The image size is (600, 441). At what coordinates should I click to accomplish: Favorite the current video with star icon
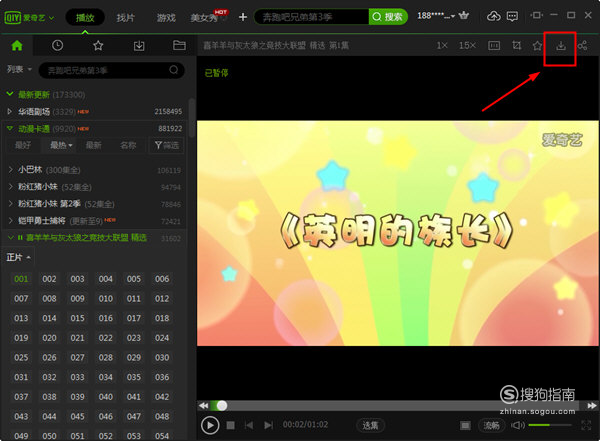538,46
